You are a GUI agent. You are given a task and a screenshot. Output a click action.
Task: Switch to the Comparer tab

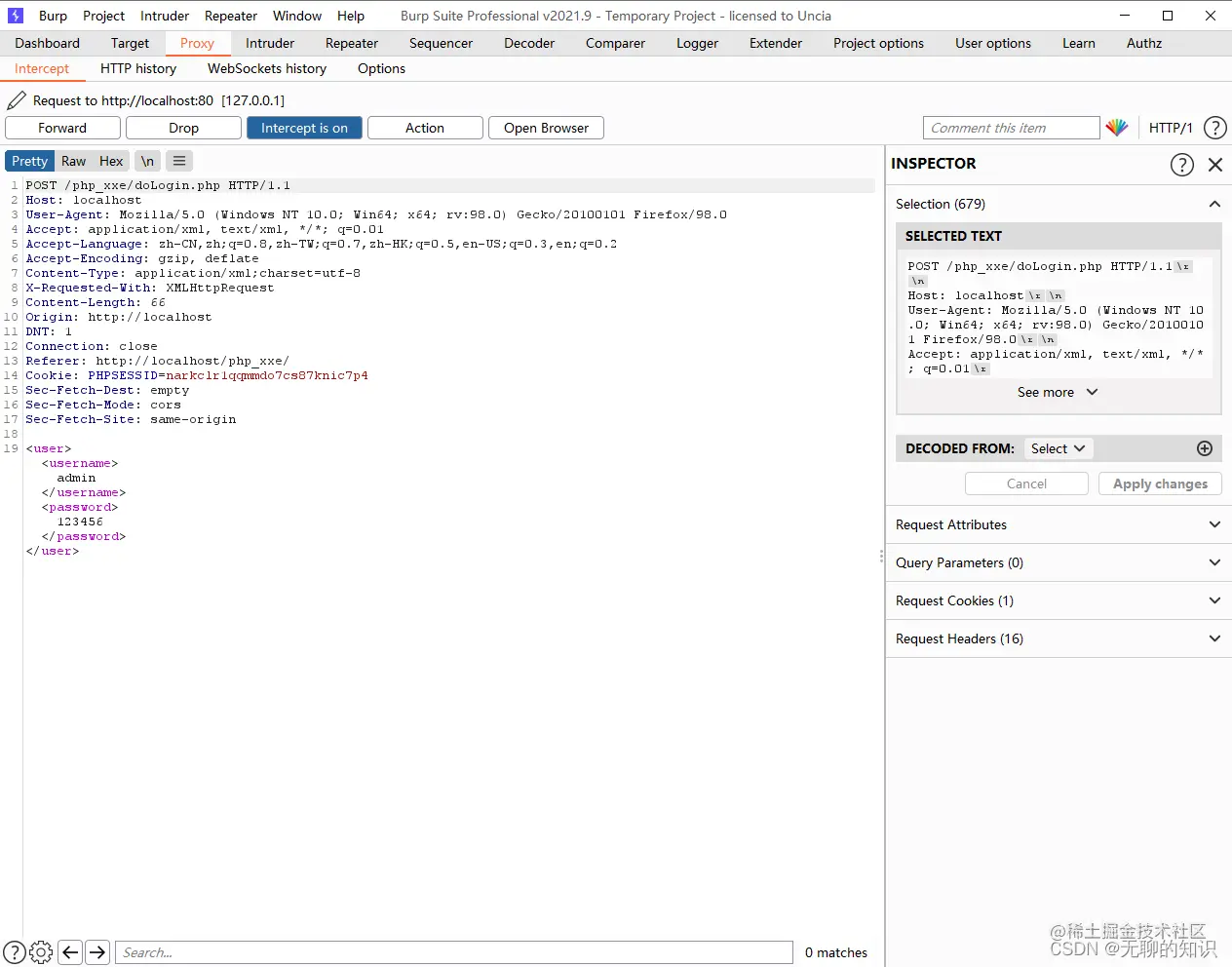(615, 43)
